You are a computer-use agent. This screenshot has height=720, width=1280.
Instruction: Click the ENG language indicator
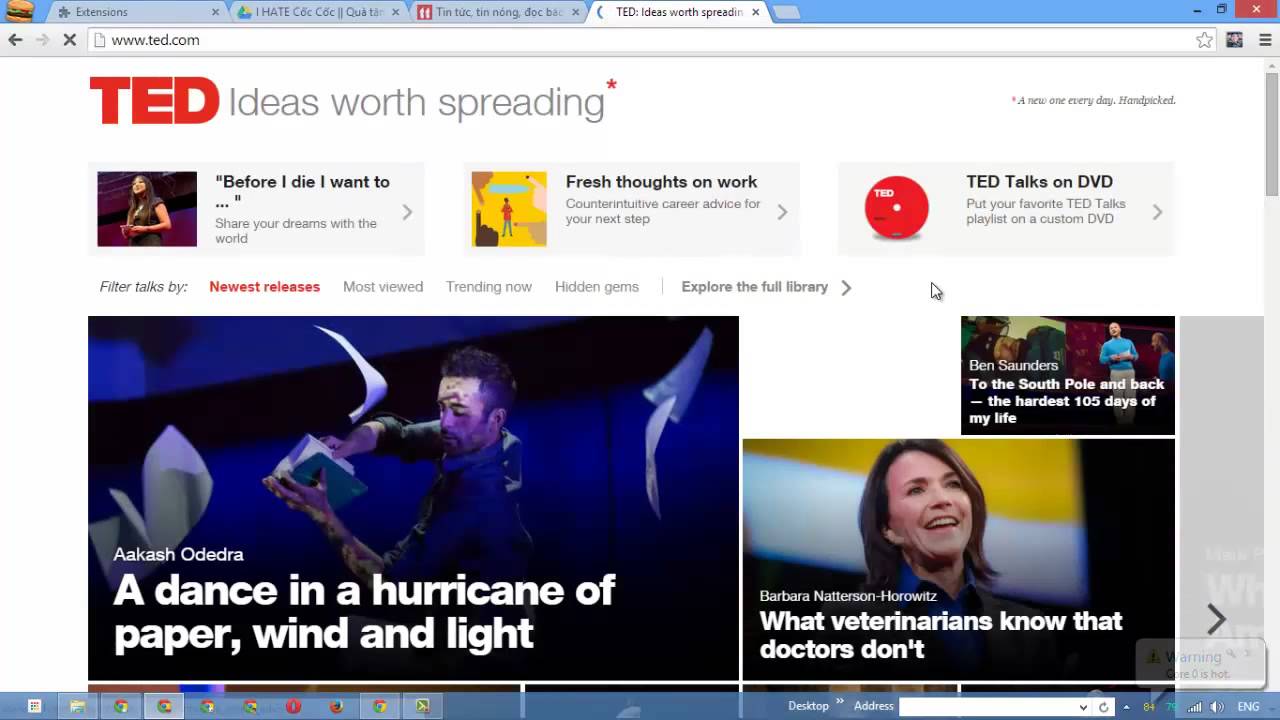1248,707
